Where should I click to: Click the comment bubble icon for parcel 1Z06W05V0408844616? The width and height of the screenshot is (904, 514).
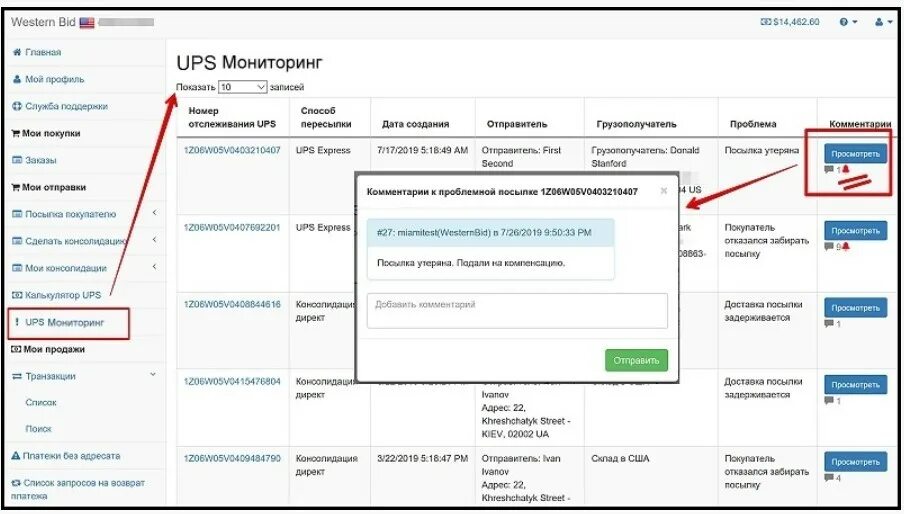pos(829,324)
